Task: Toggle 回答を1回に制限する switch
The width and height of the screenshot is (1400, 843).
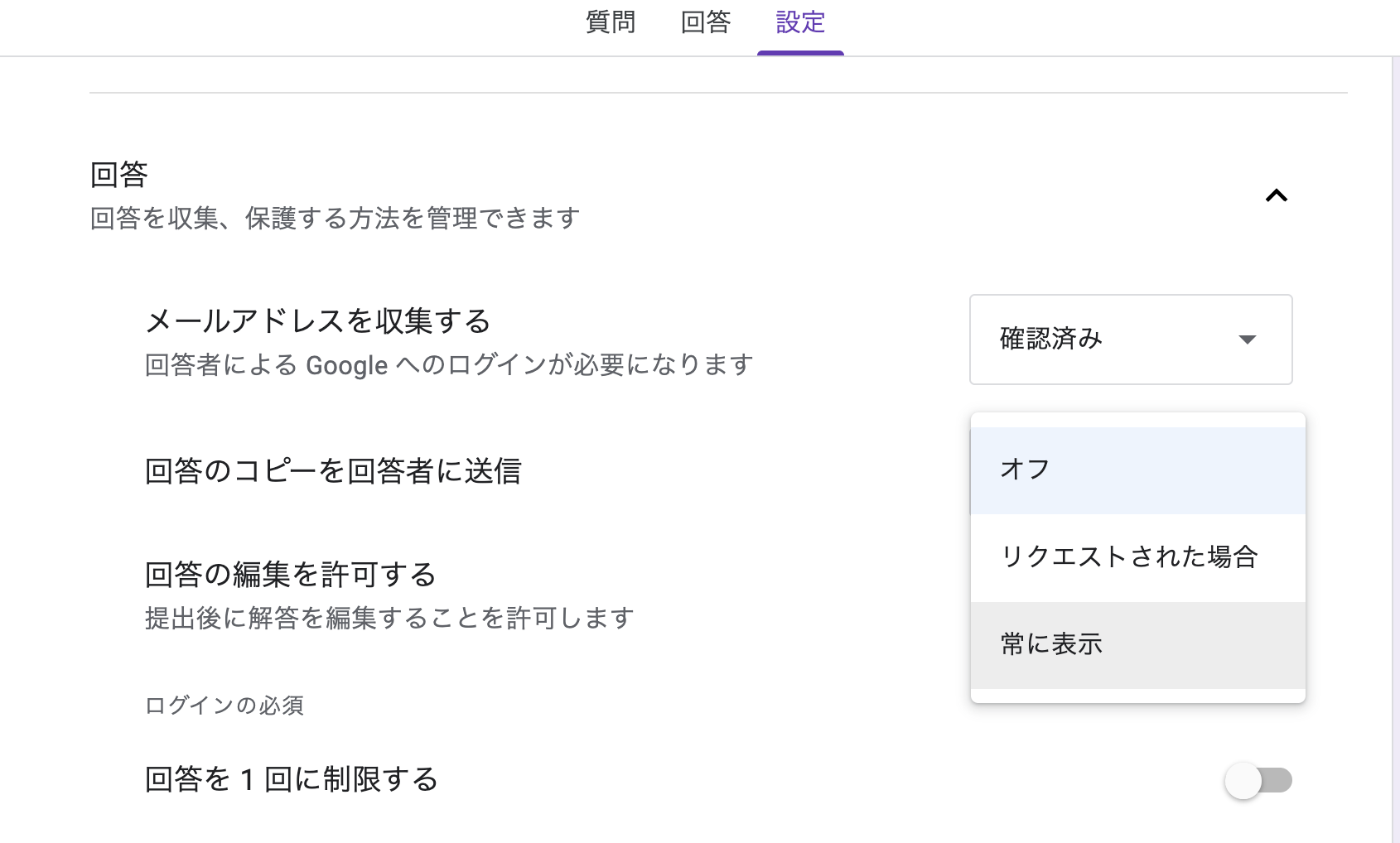Action: click(x=1258, y=780)
